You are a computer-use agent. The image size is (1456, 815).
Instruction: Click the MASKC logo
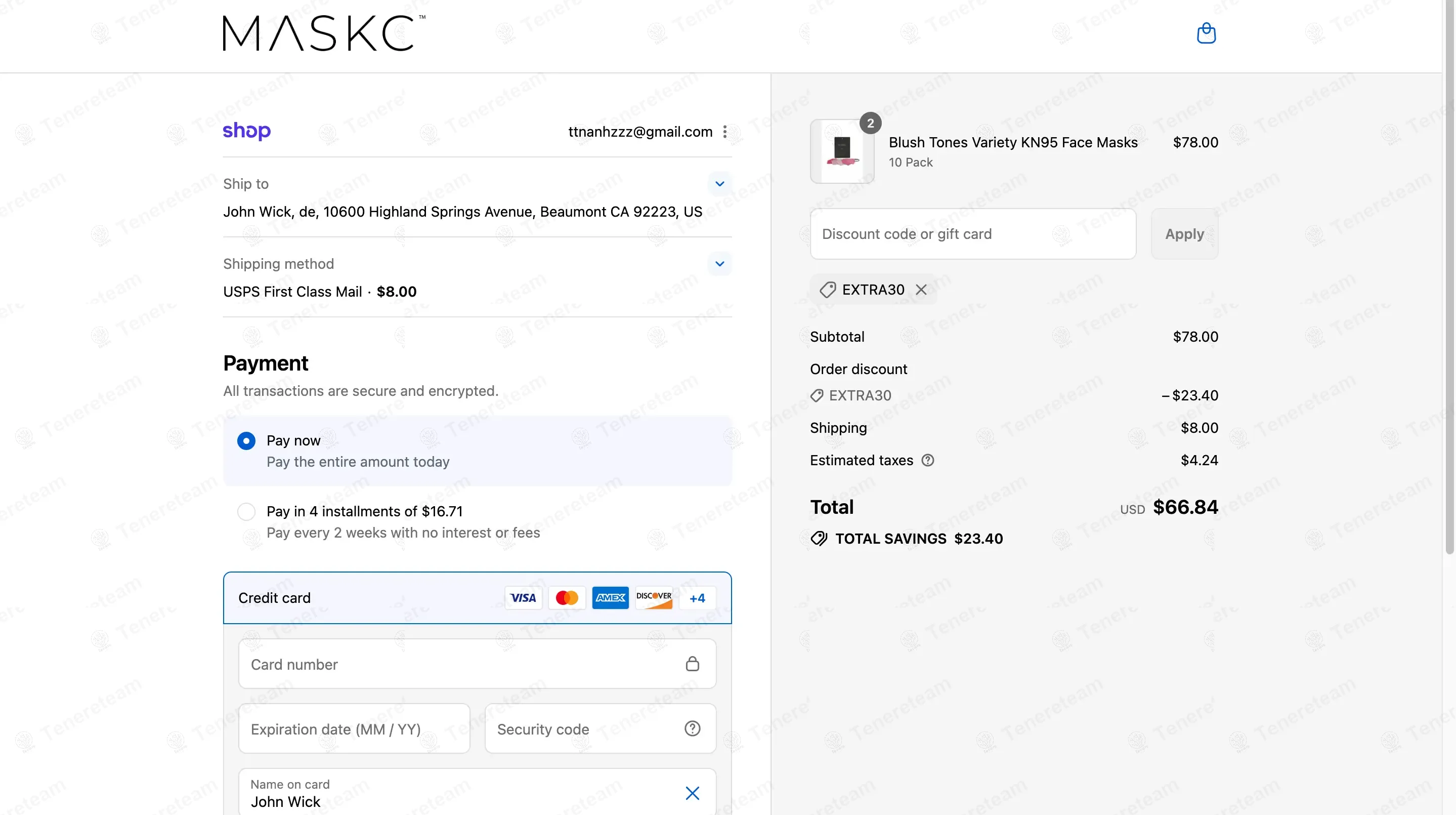pos(323,33)
